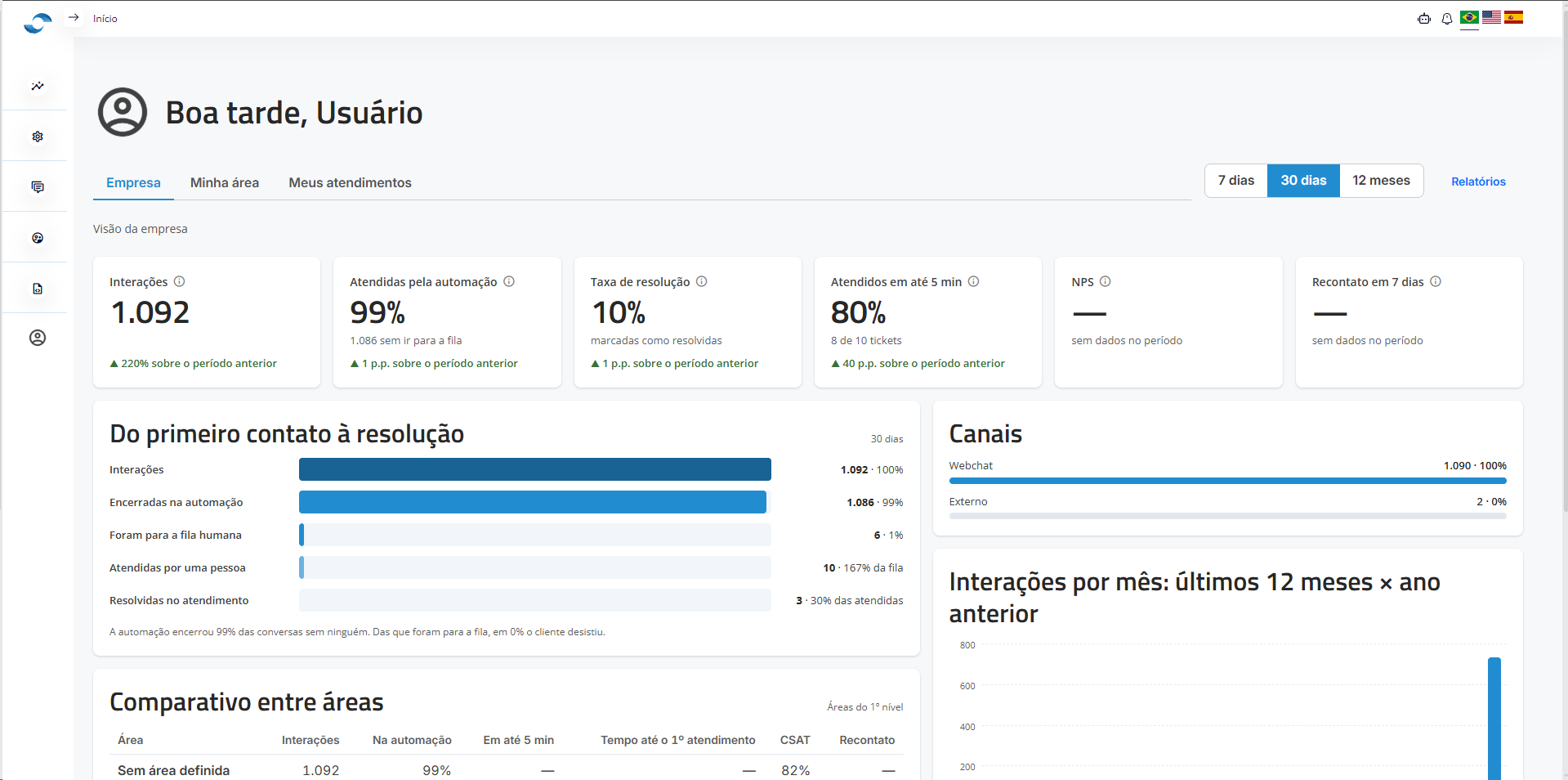The image size is (1568, 780).
Task: Click the app logo in the sidebar
Action: [38, 23]
